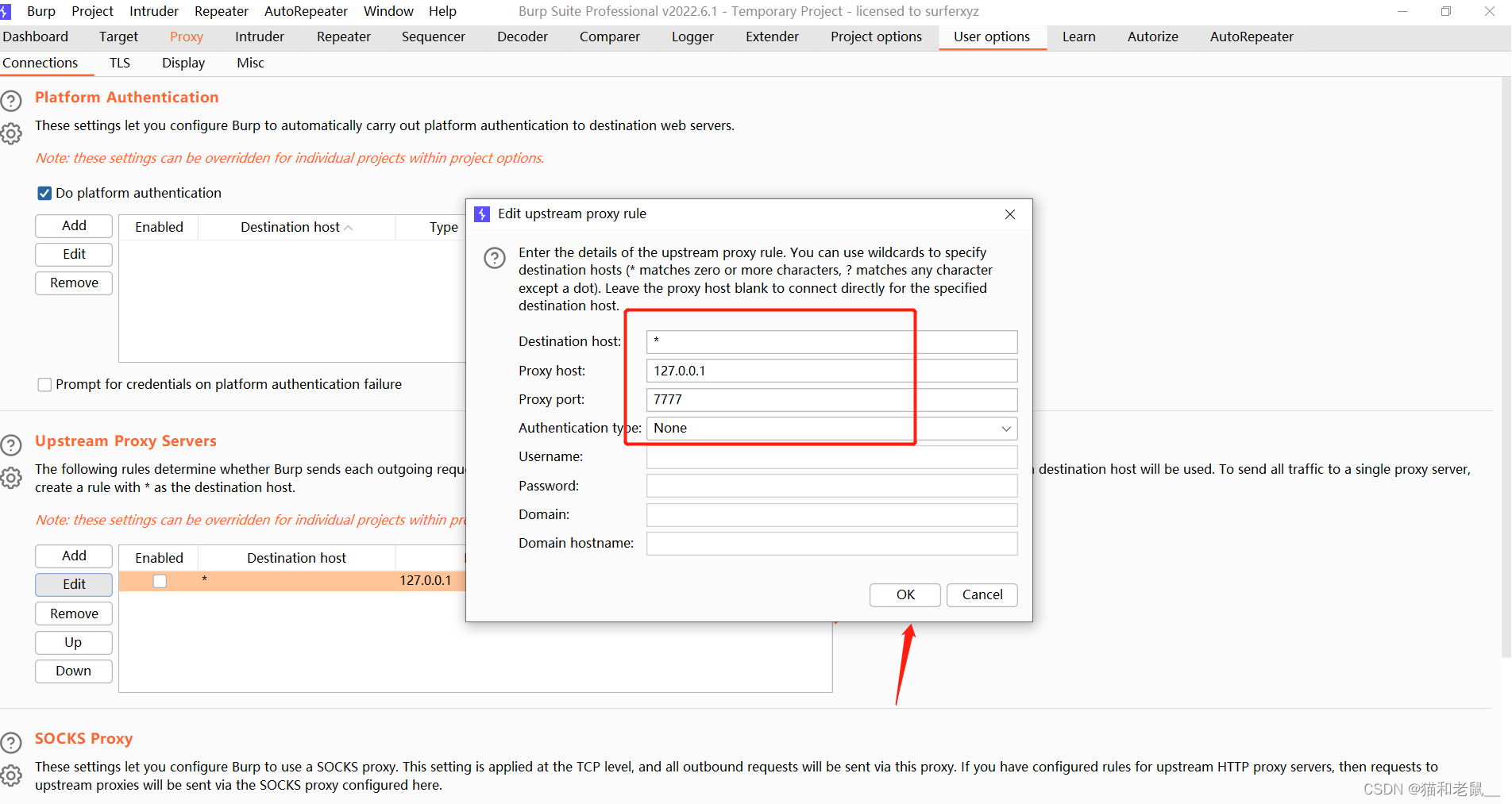The height and width of the screenshot is (804, 1512).
Task: Edit the selected upstream proxy rule
Action: [74, 585]
